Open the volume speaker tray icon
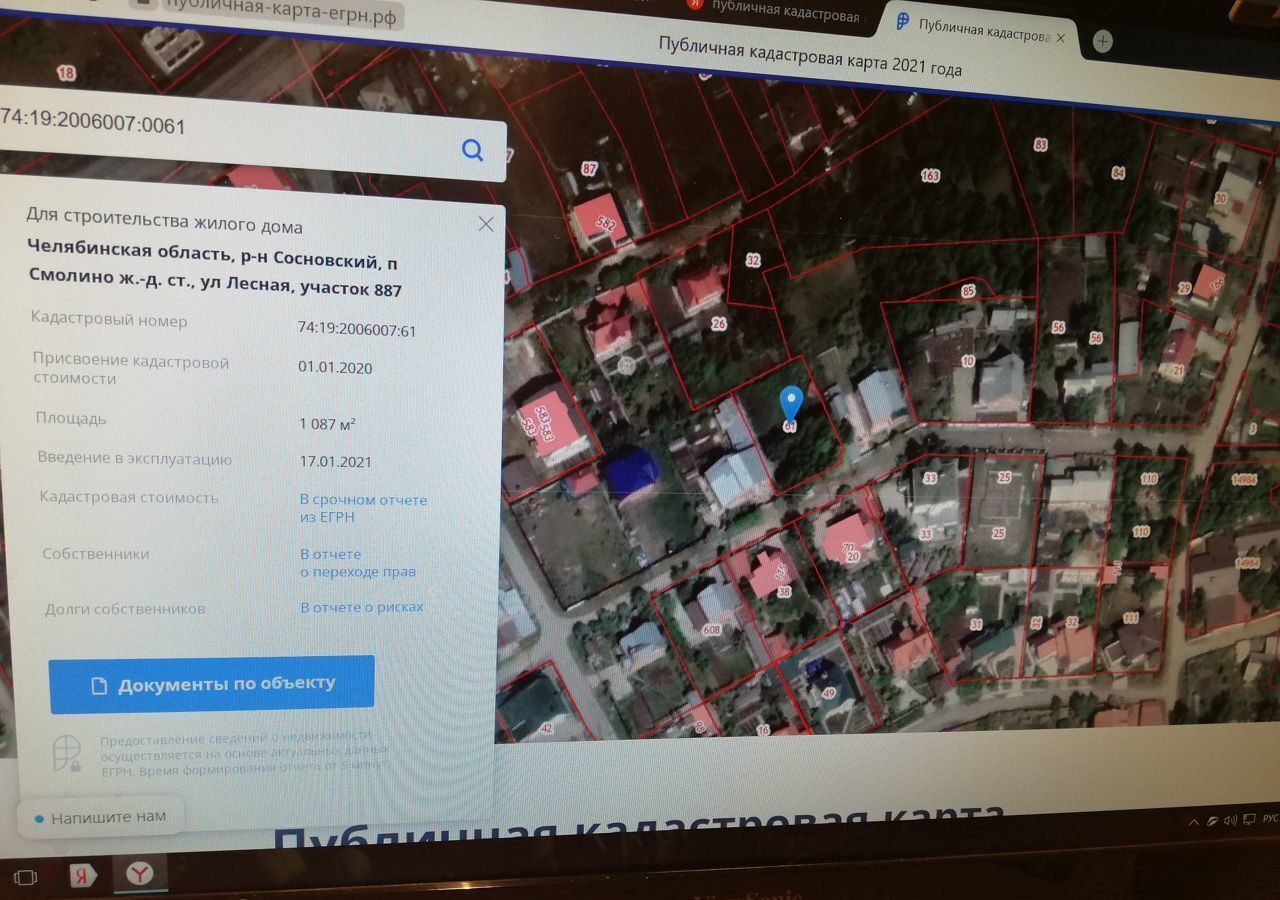Image resolution: width=1280 pixels, height=900 pixels. (1229, 821)
